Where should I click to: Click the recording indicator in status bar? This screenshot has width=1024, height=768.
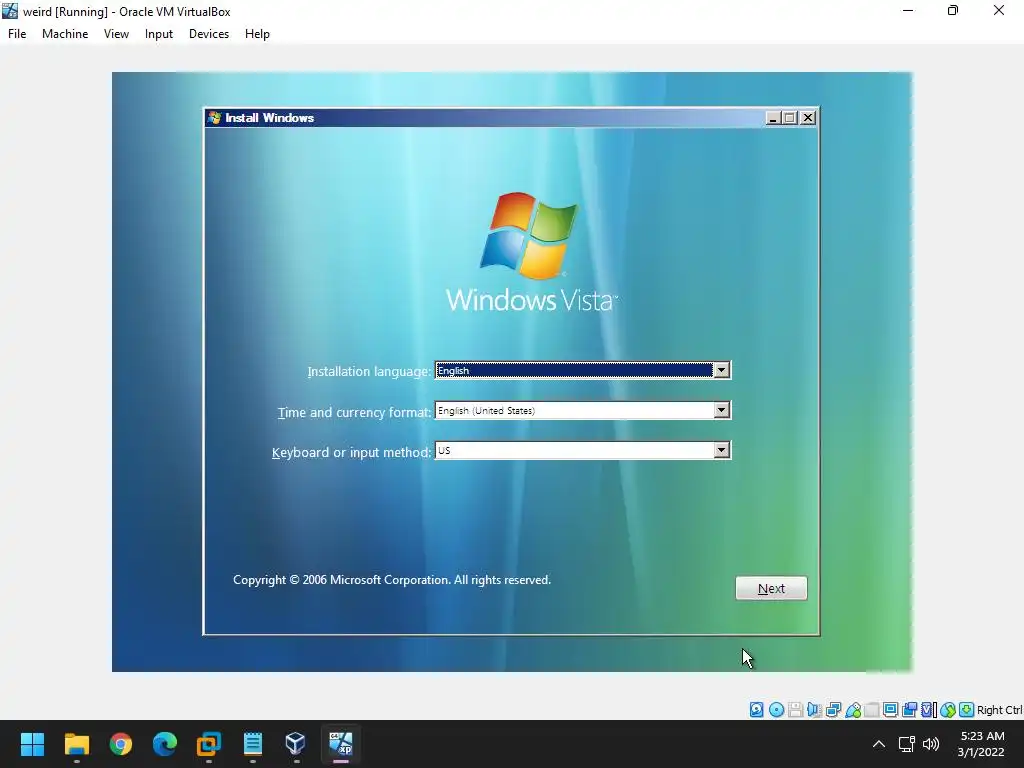[x=909, y=710]
